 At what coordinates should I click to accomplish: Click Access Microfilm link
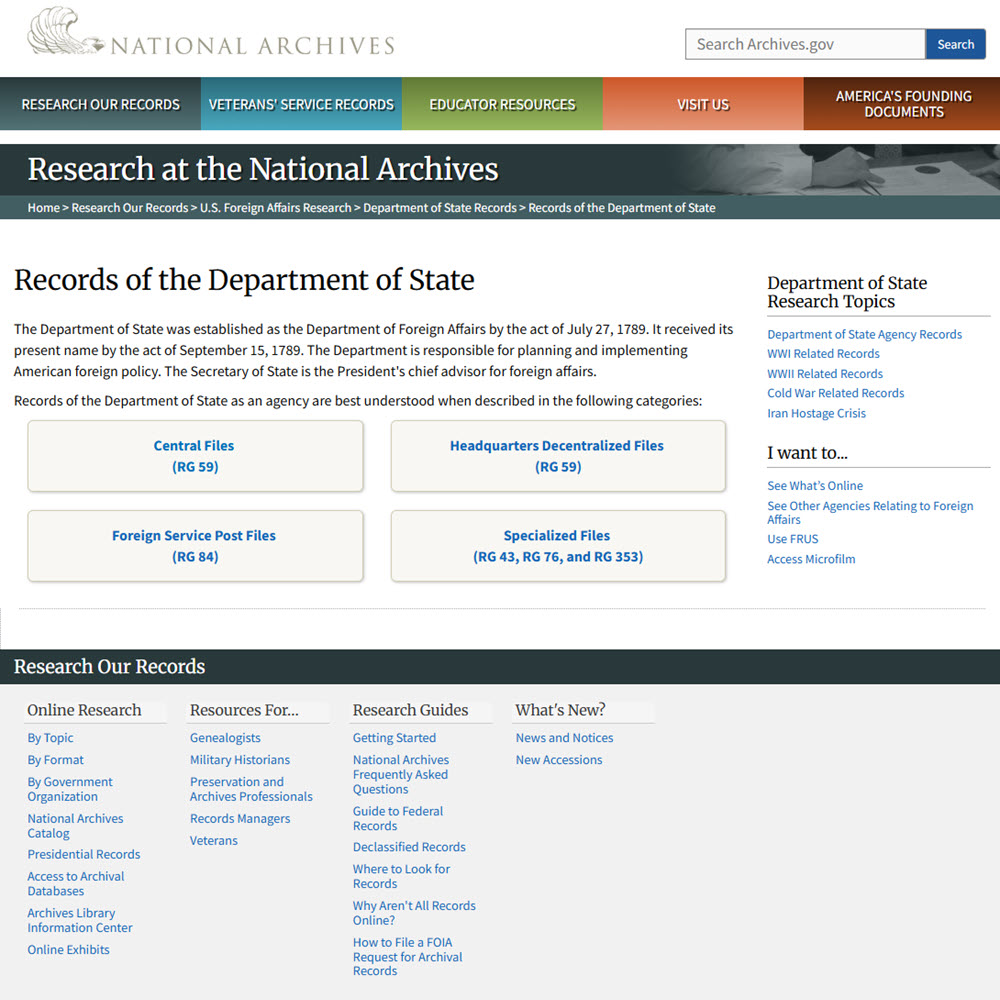coord(811,559)
